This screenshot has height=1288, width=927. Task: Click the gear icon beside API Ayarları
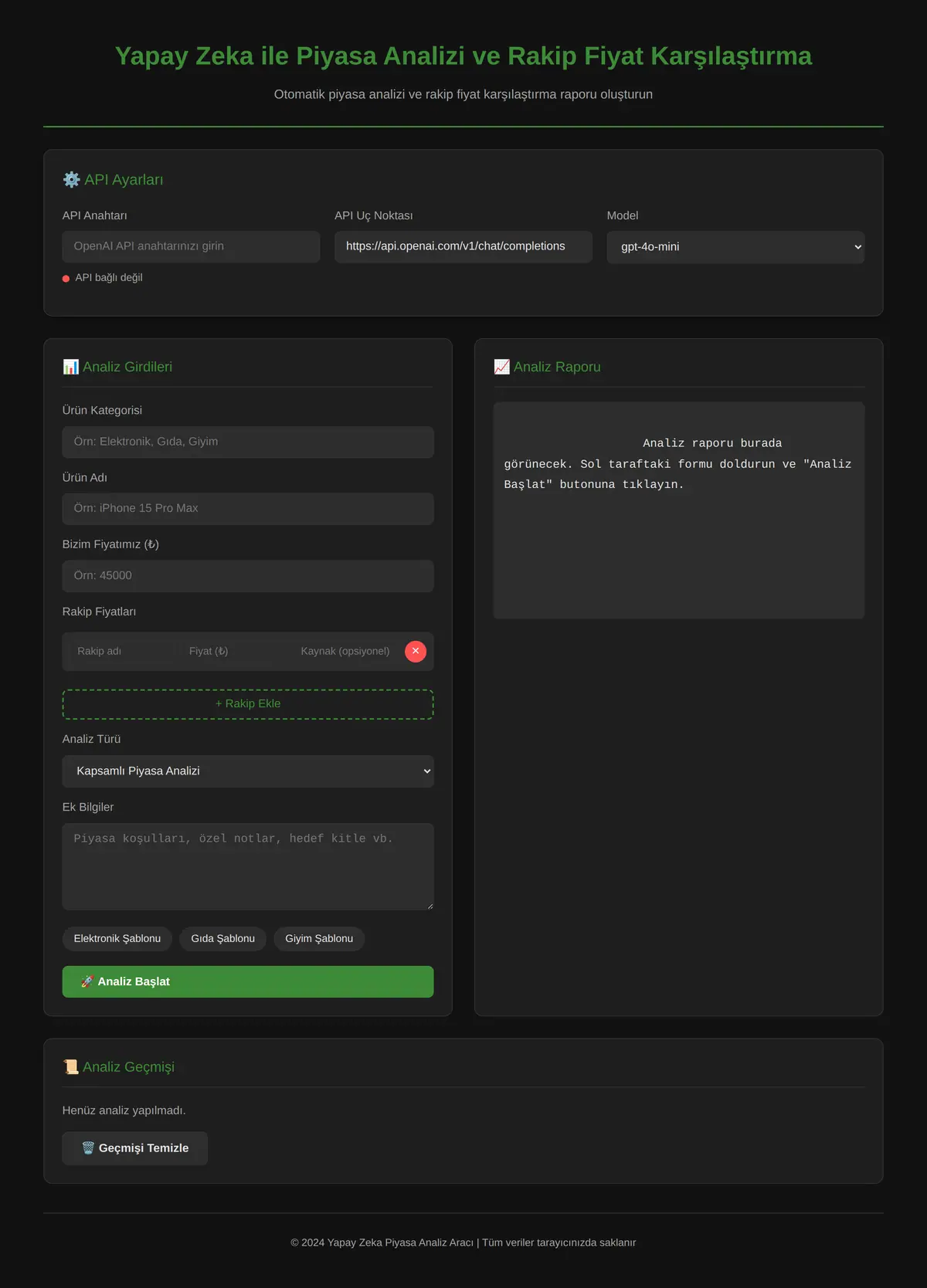[x=72, y=180]
